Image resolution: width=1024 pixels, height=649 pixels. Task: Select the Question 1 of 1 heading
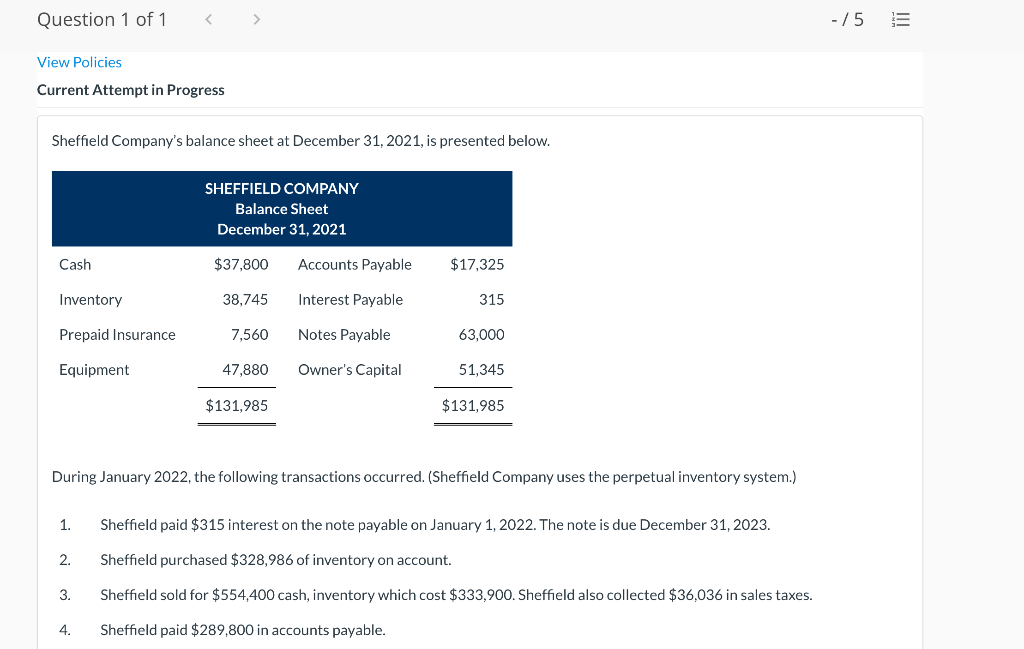click(x=101, y=18)
